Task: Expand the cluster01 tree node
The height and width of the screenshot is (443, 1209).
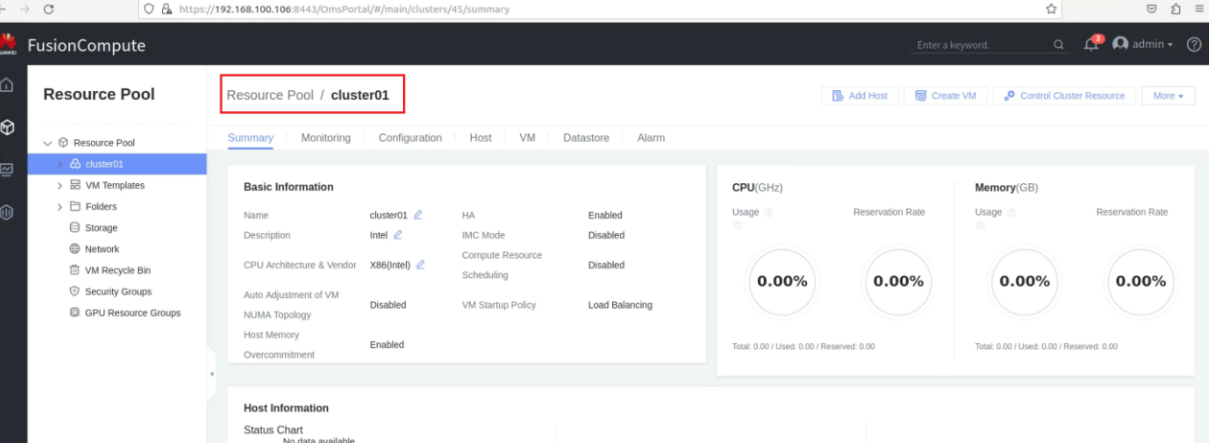Action: coord(59,164)
